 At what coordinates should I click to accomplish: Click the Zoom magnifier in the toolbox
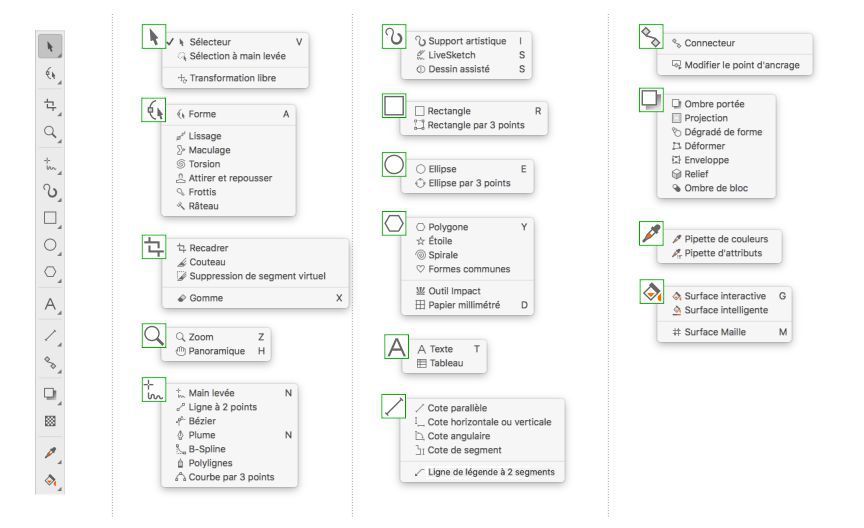(x=48, y=131)
